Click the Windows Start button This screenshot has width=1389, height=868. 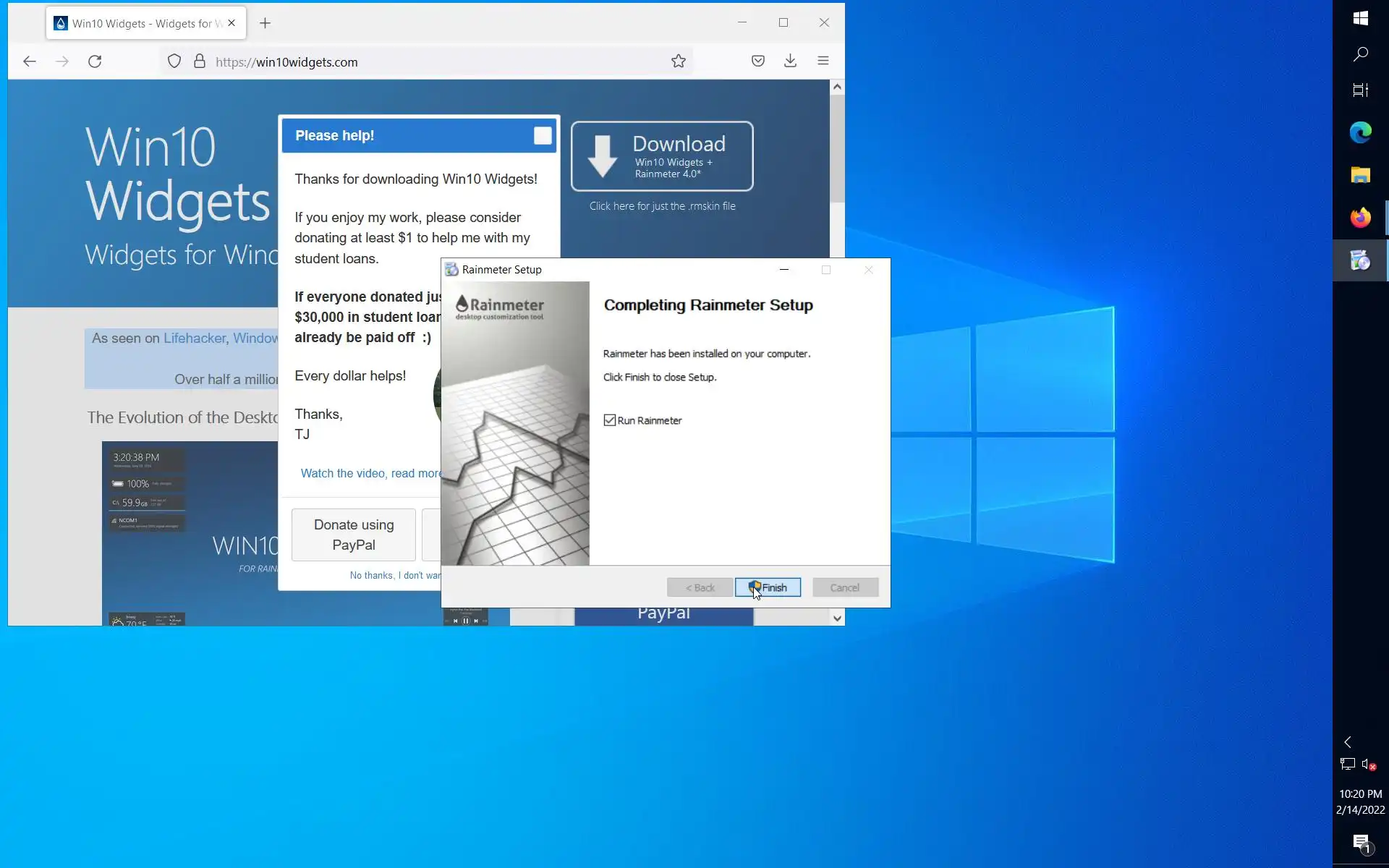(1360, 18)
